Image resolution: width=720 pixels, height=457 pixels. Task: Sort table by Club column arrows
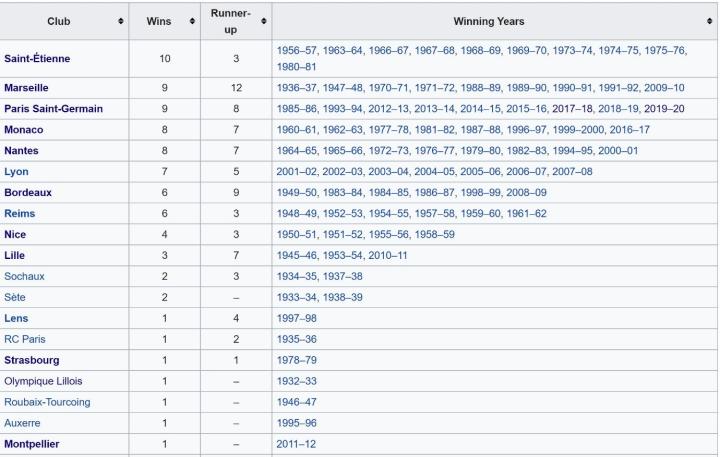pyautogui.click(x=121, y=21)
